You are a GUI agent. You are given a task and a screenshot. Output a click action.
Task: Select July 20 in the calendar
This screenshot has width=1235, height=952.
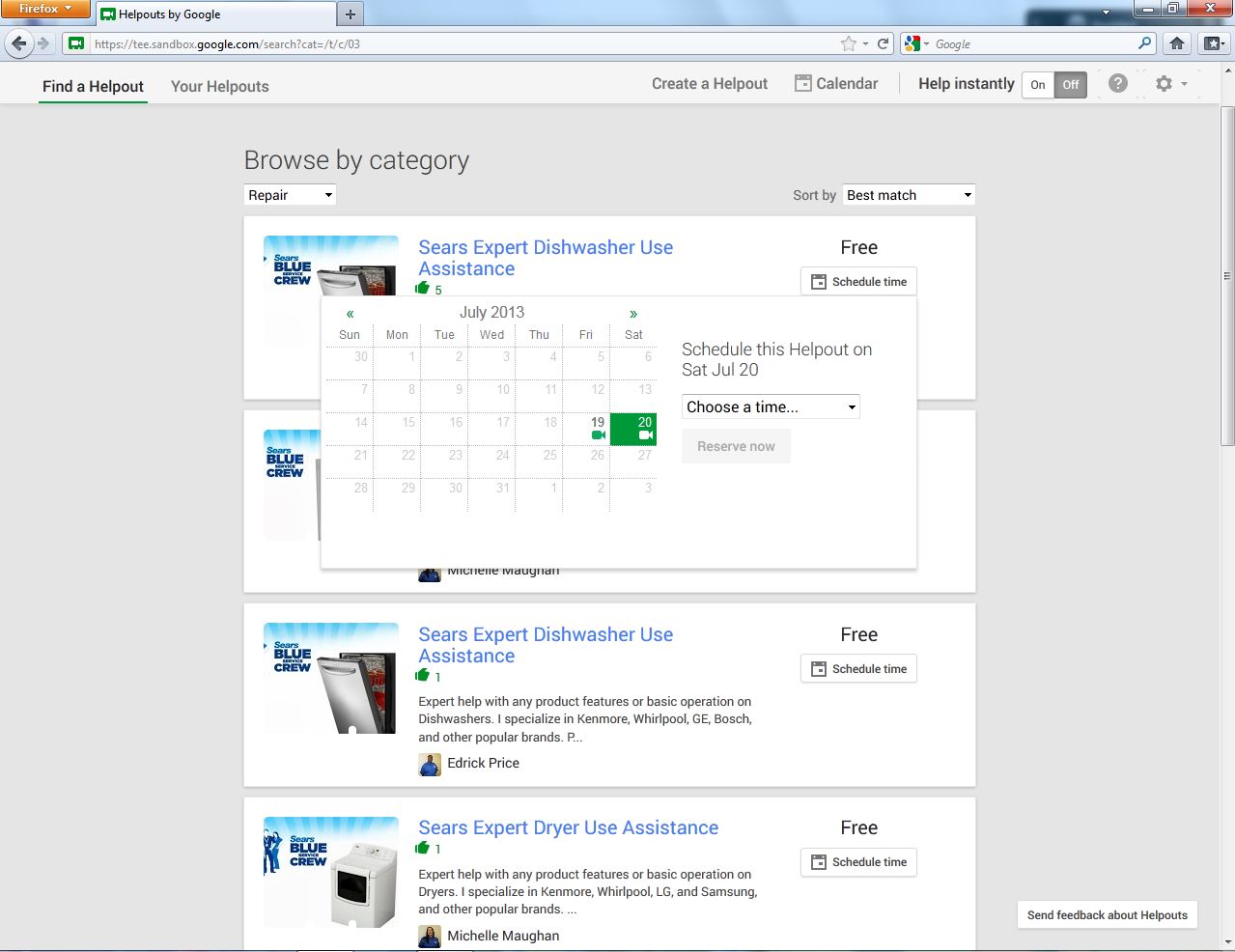pos(633,429)
